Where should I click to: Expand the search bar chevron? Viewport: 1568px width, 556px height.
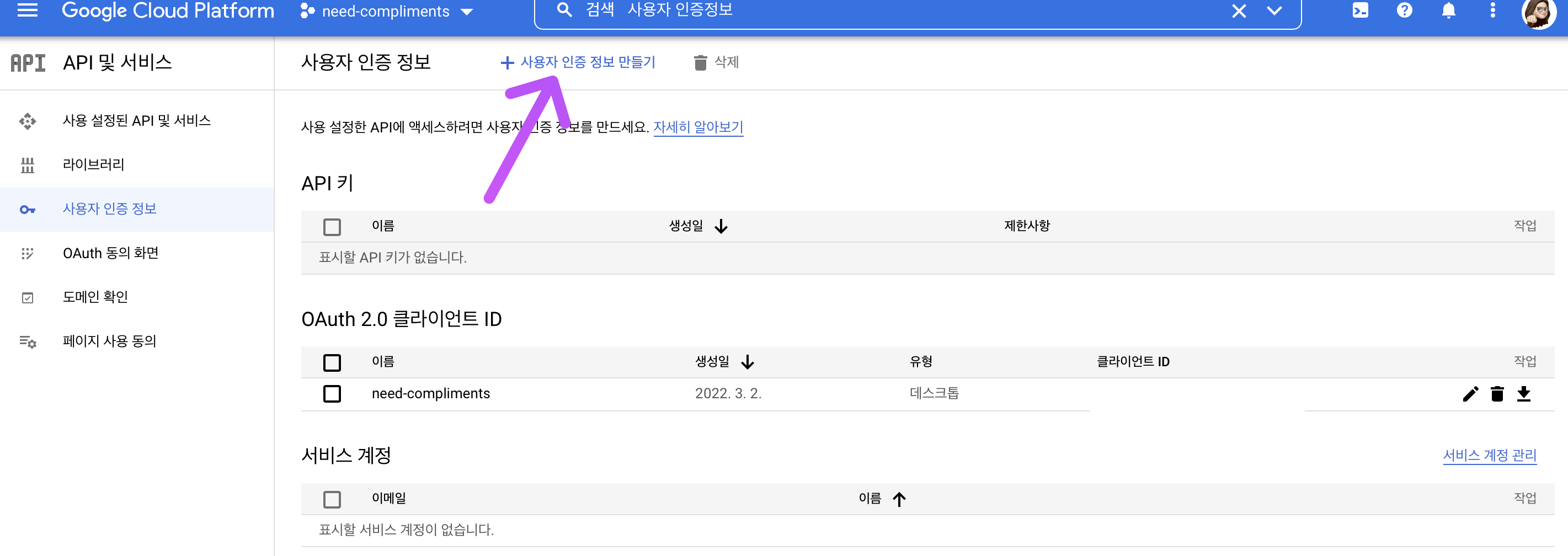point(1274,10)
